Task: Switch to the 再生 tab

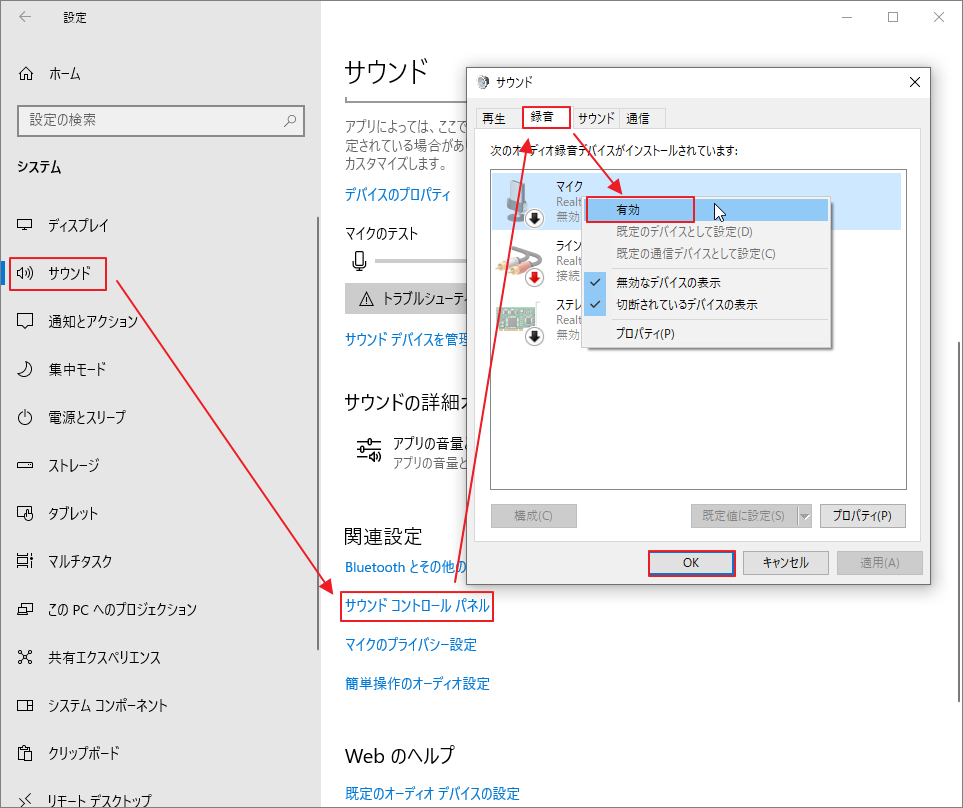Action: coord(495,117)
